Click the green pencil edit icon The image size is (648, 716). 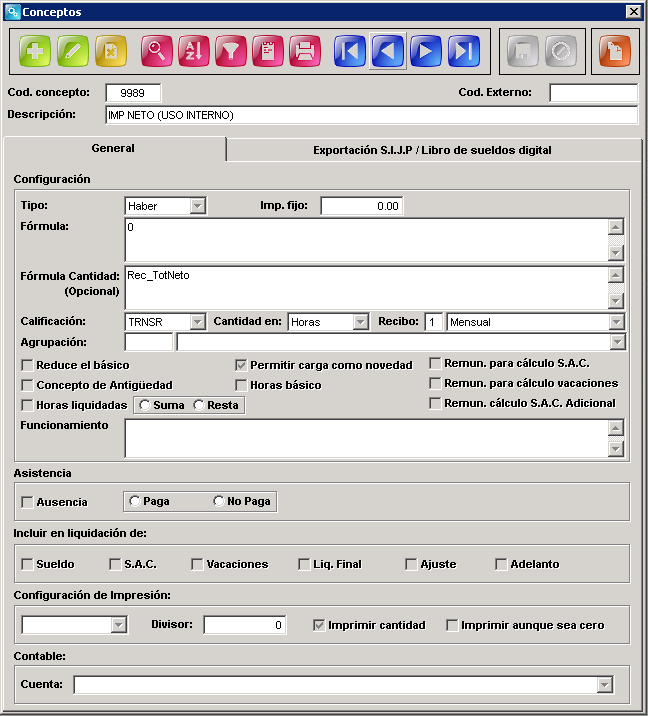(x=73, y=51)
